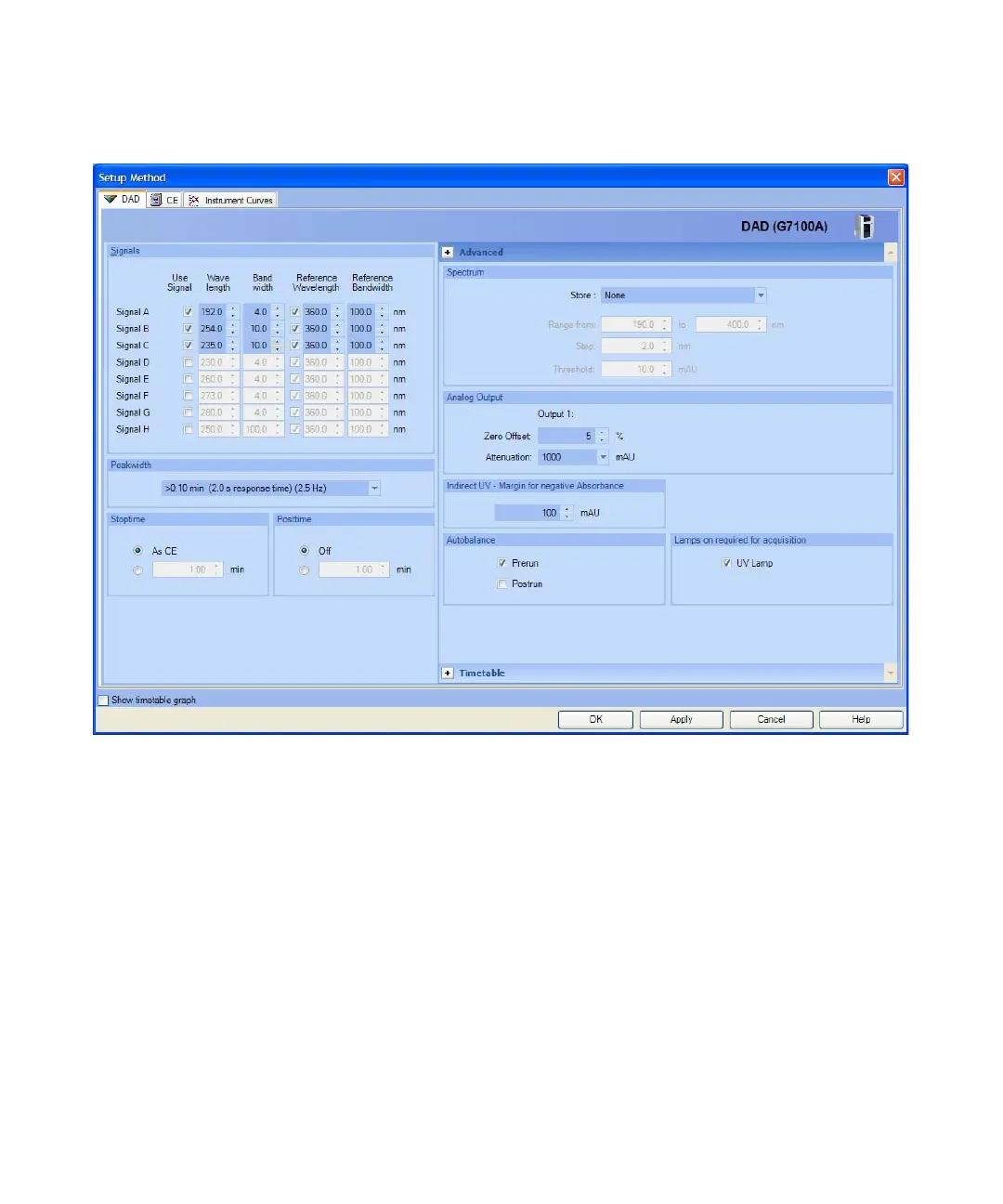Toggle Autobalance Prerun checkbox
1003x1204 pixels.
(502, 563)
